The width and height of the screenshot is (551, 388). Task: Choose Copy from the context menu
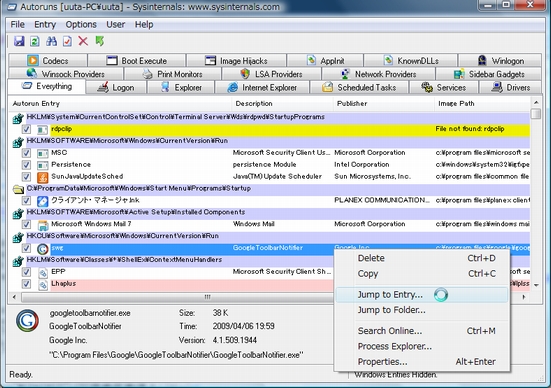coord(422,274)
